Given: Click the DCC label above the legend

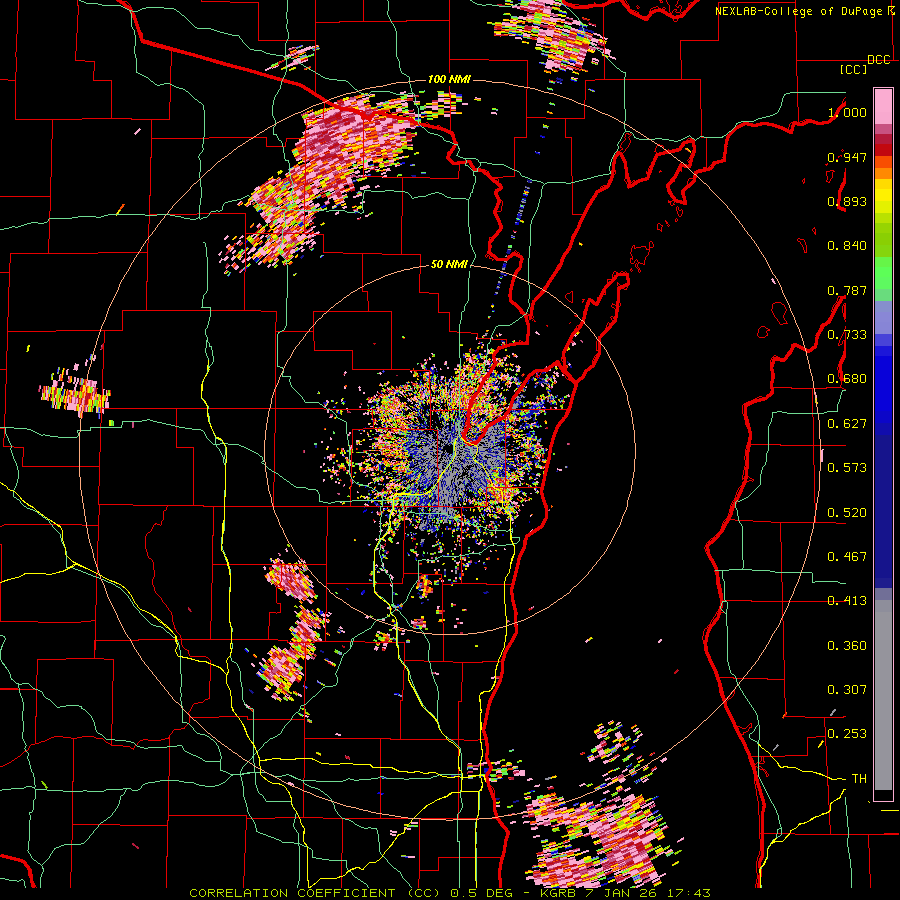Looking at the screenshot, I should pyautogui.click(x=879, y=60).
